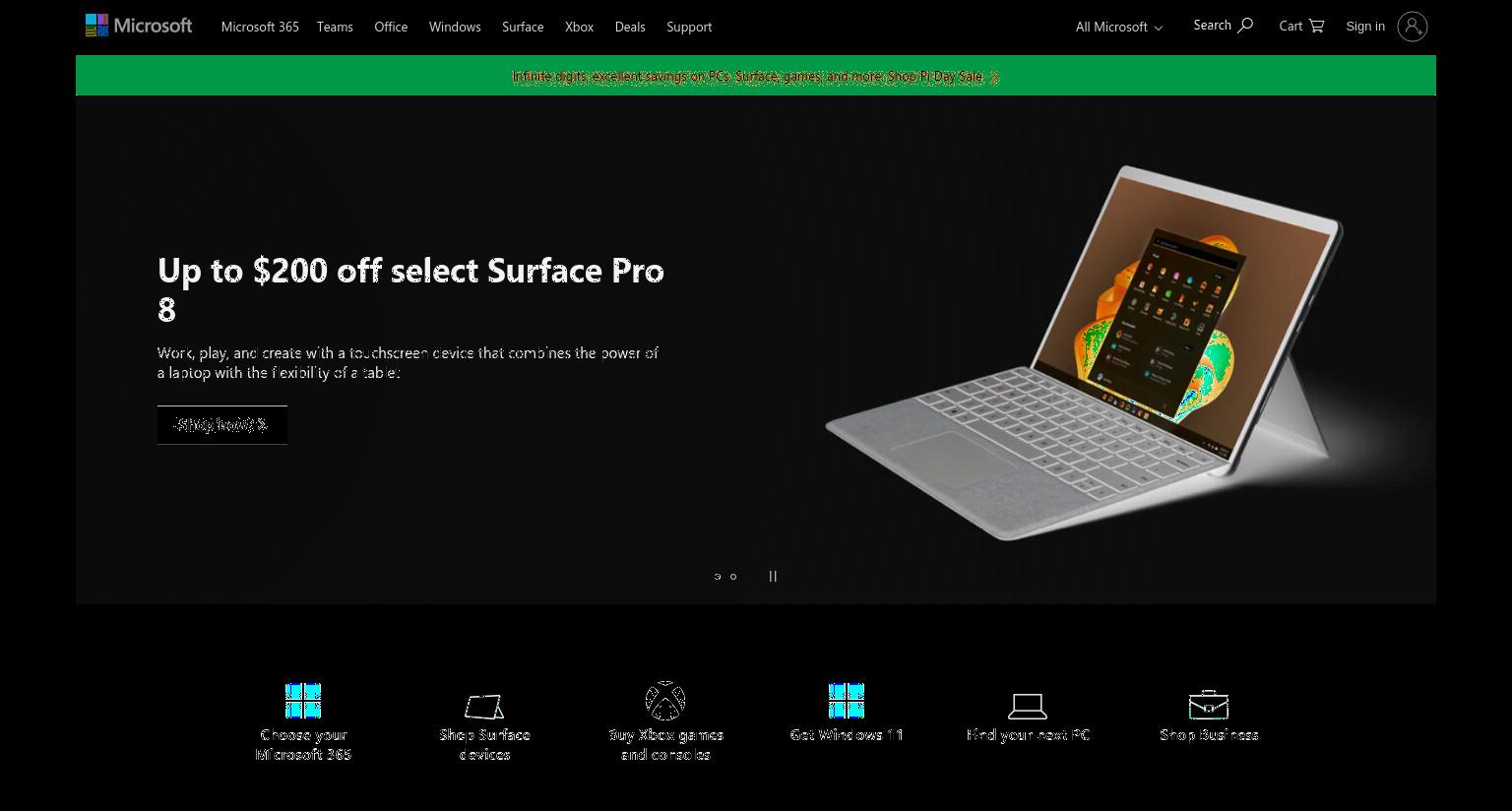This screenshot has width=1512, height=811.
Task: Open the Deals navigation link
Action: pyautogui.click(x=630, y=27)
